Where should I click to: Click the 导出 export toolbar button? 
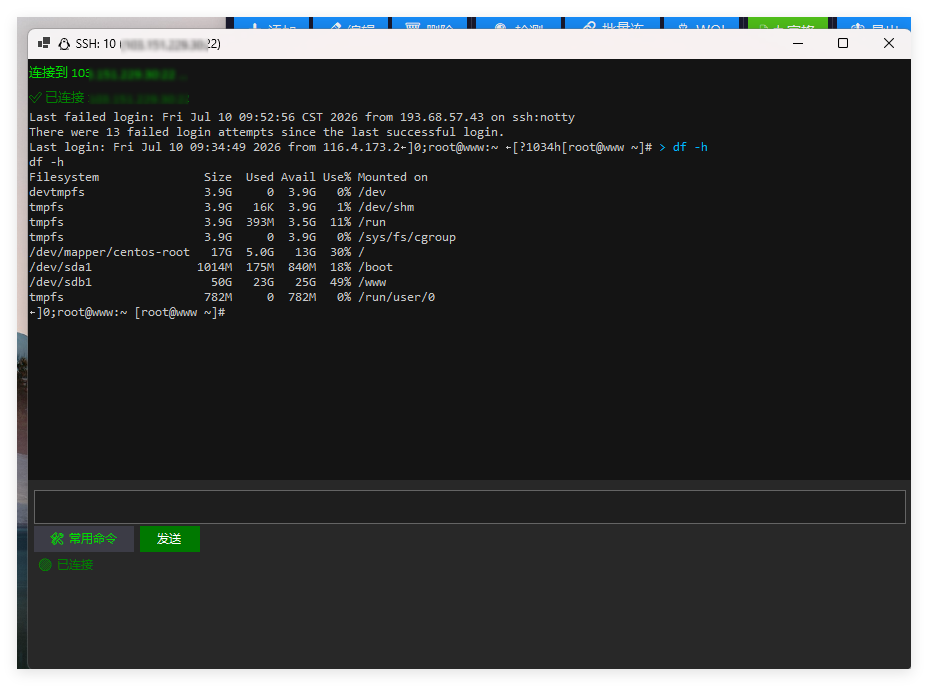point(874,24)
